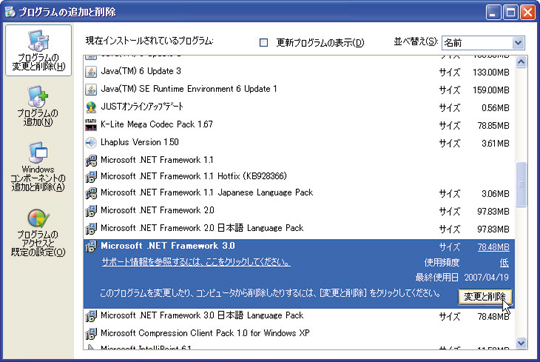This screenshot has height=362, width=540.
Task: Select .NET Framework 1.1 Japanese Language Pack
Action: 299,193
